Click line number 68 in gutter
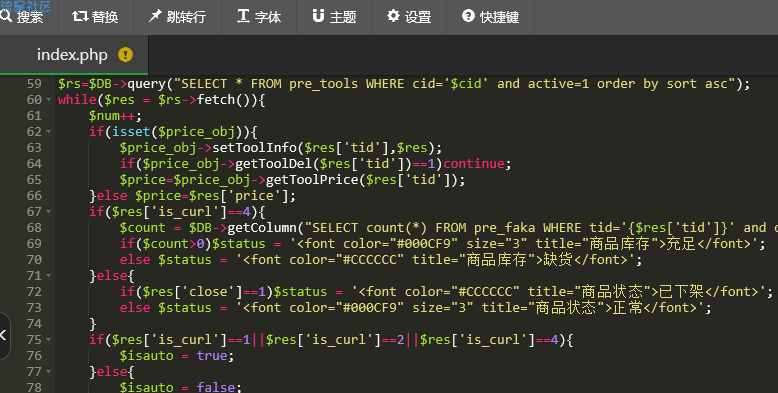Screen dimensions: 778x393 click(x=34, y=228)
